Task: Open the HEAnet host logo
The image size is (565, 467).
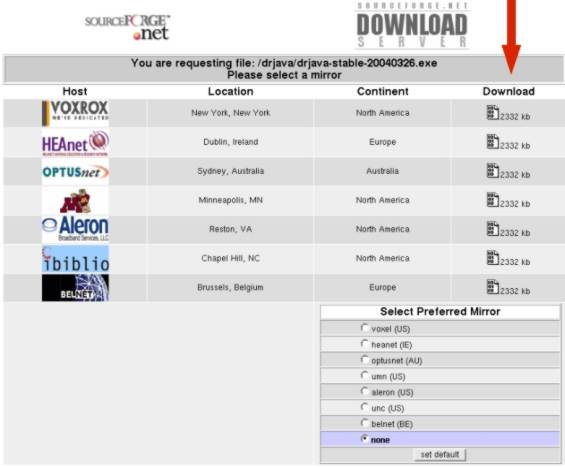Action: click(x=75, y=142)
